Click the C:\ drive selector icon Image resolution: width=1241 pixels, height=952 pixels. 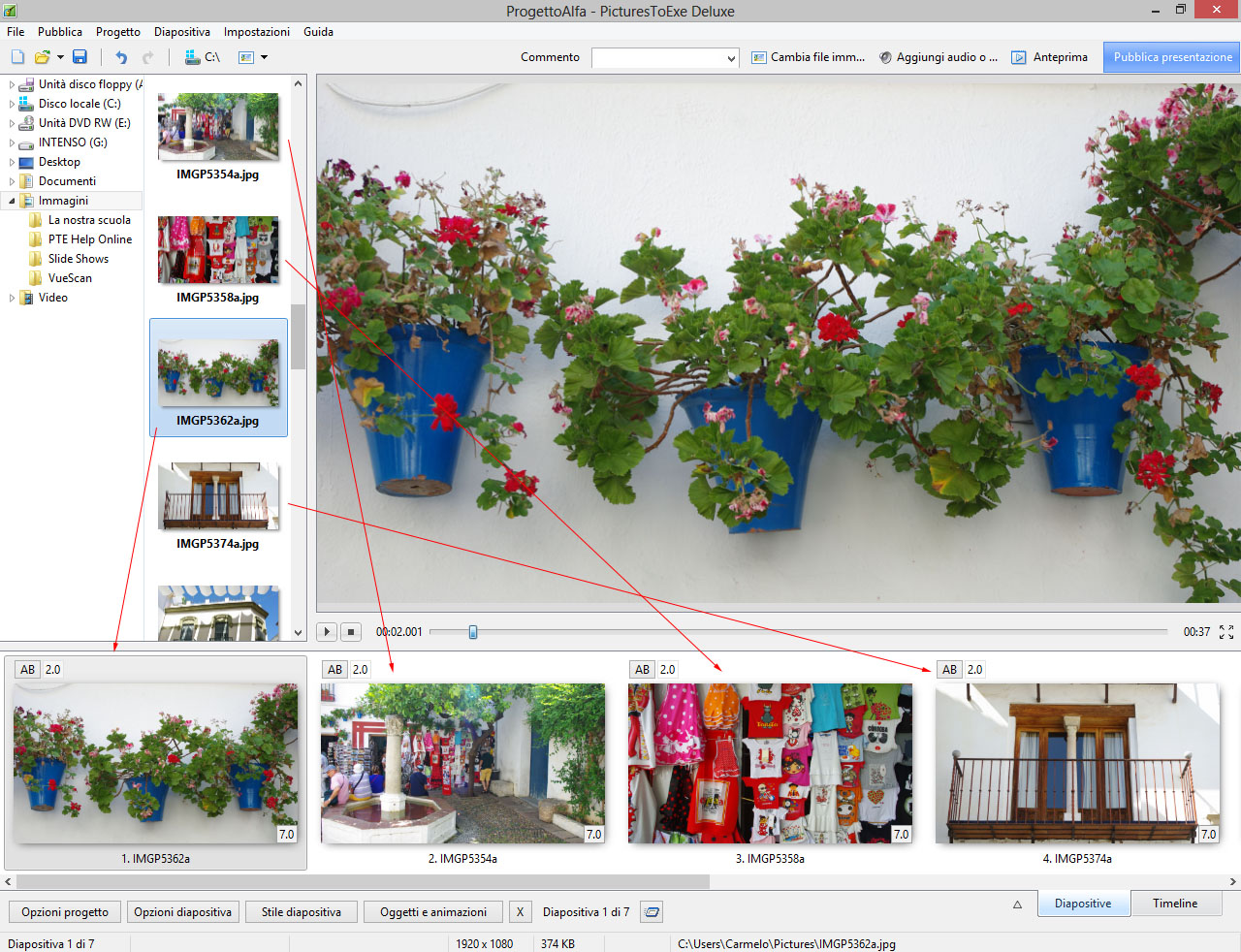pyautogui.click(x=193, y=57)
